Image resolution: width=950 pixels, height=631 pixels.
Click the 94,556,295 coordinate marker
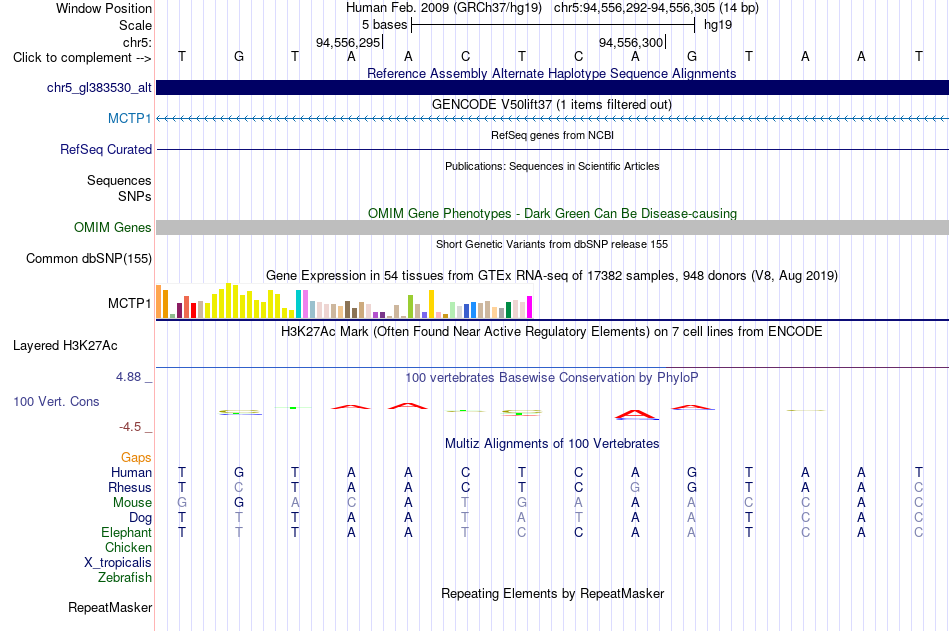(348, 42)
